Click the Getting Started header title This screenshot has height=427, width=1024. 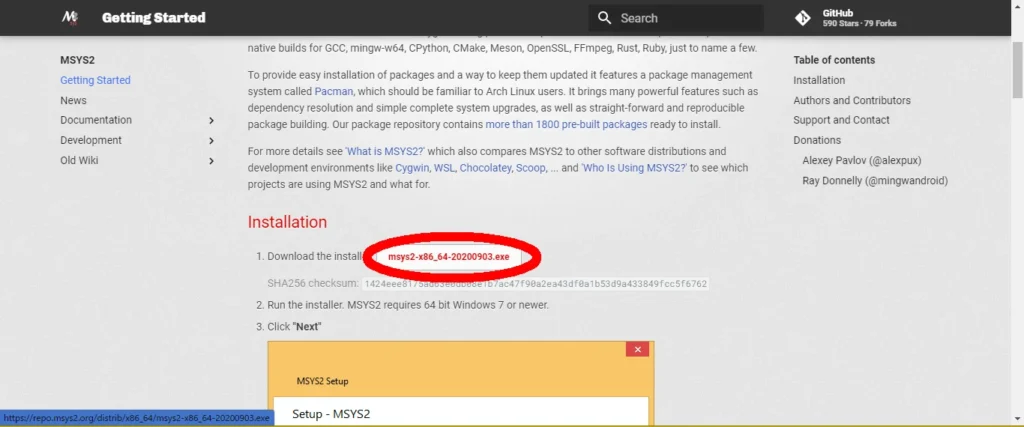[x=153, y=18]
